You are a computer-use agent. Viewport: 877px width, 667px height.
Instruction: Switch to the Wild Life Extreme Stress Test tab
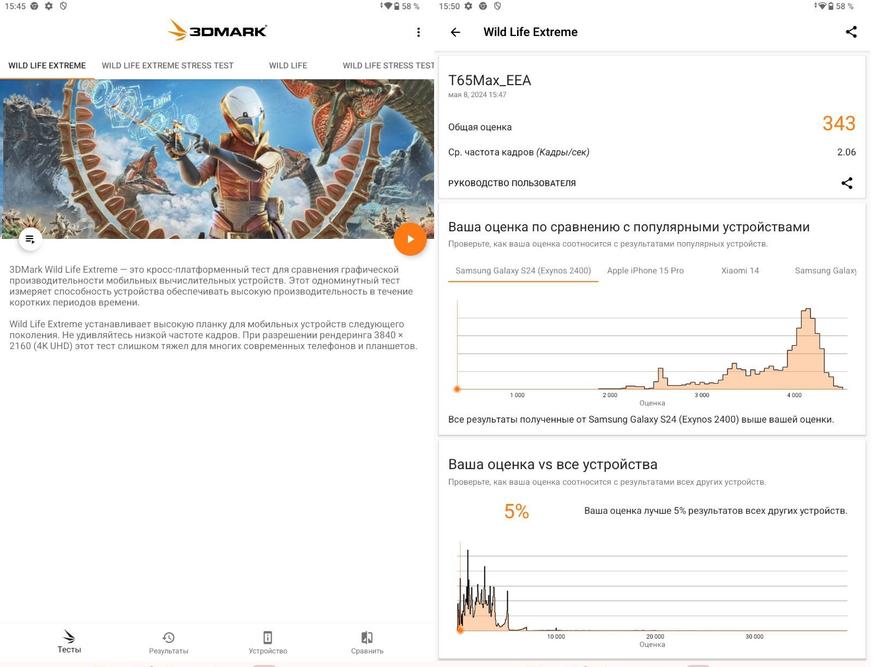click(x=167, y=65)
